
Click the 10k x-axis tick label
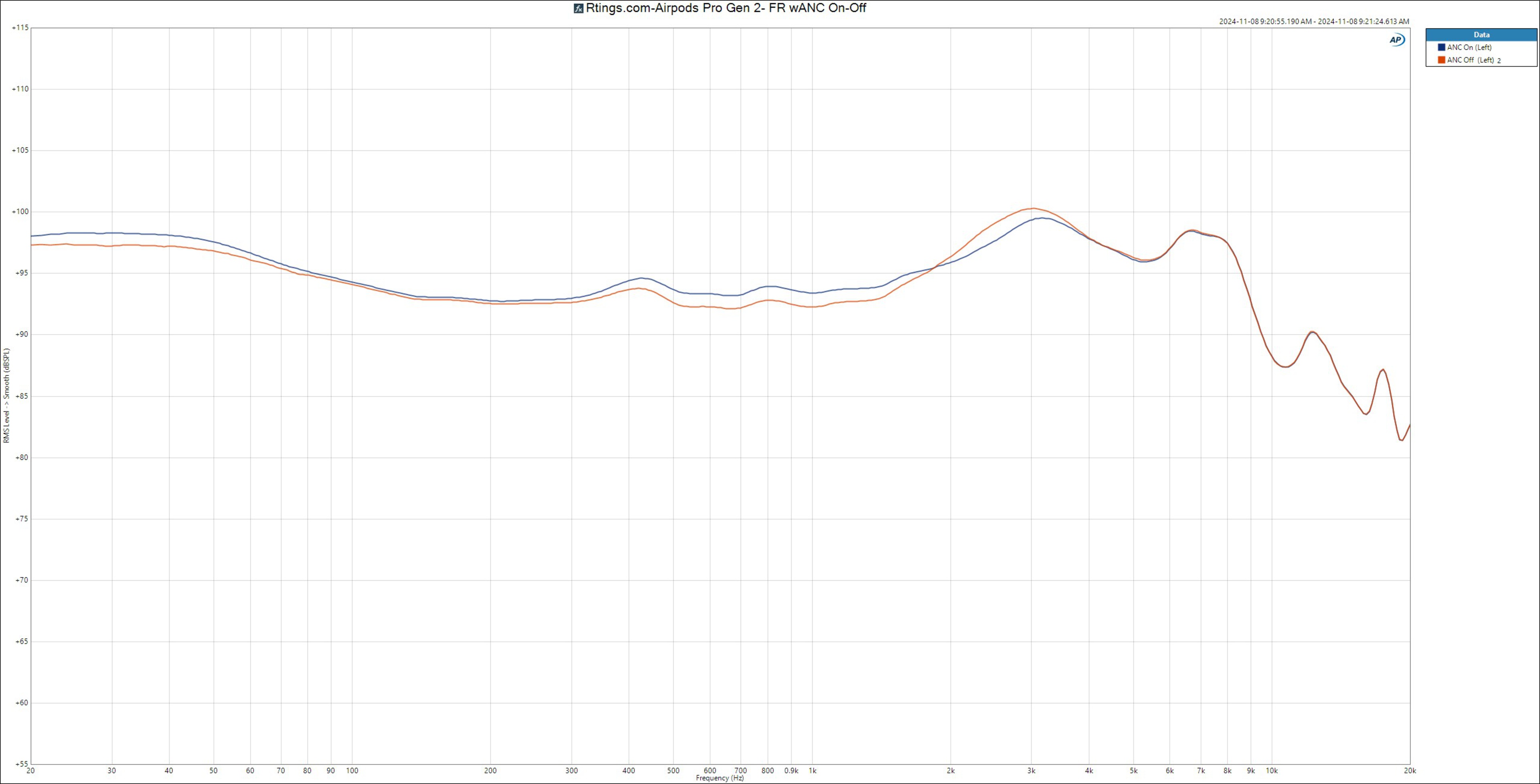coord(1272,771)
